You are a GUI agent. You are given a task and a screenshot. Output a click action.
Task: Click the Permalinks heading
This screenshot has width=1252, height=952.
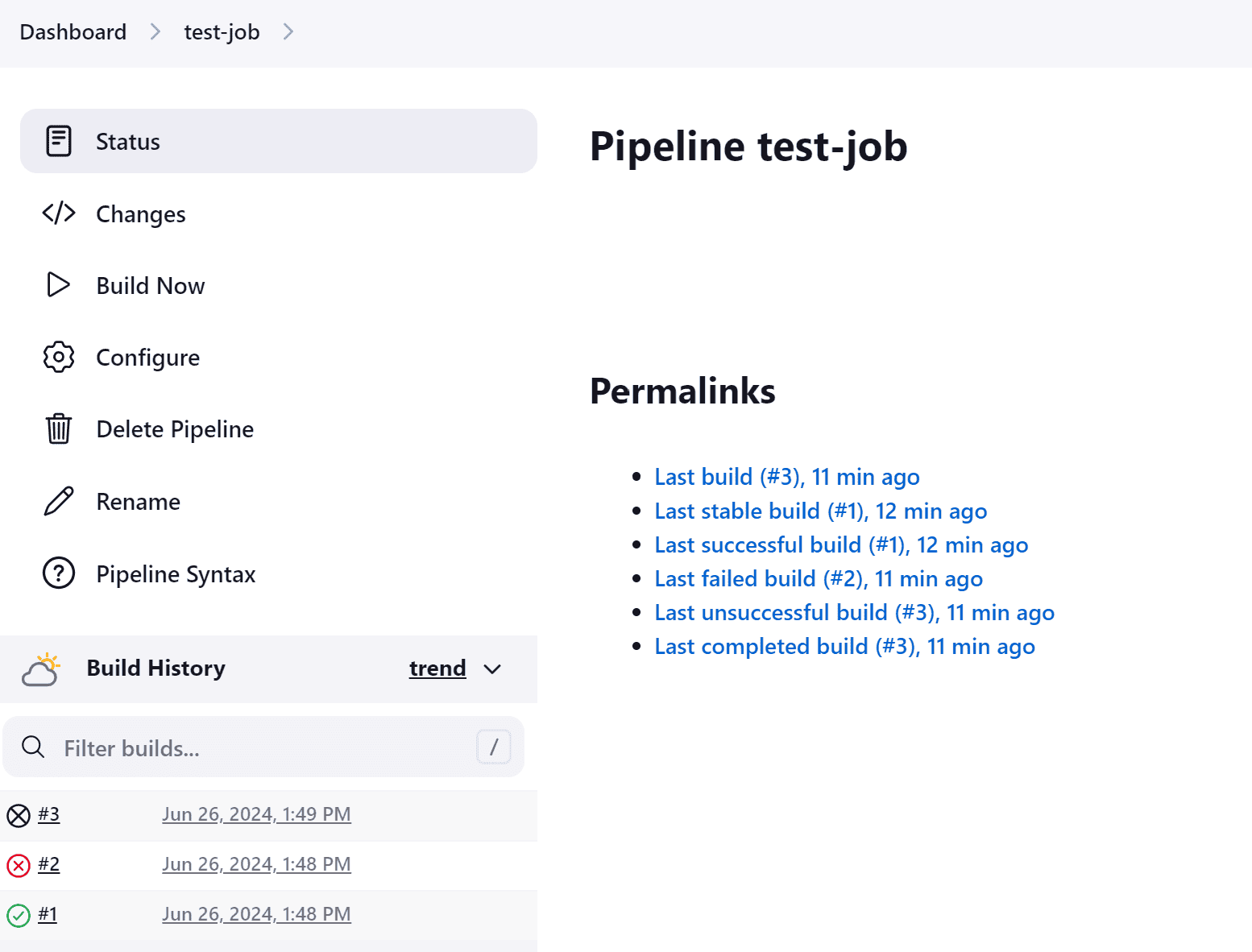coord(682,391)
